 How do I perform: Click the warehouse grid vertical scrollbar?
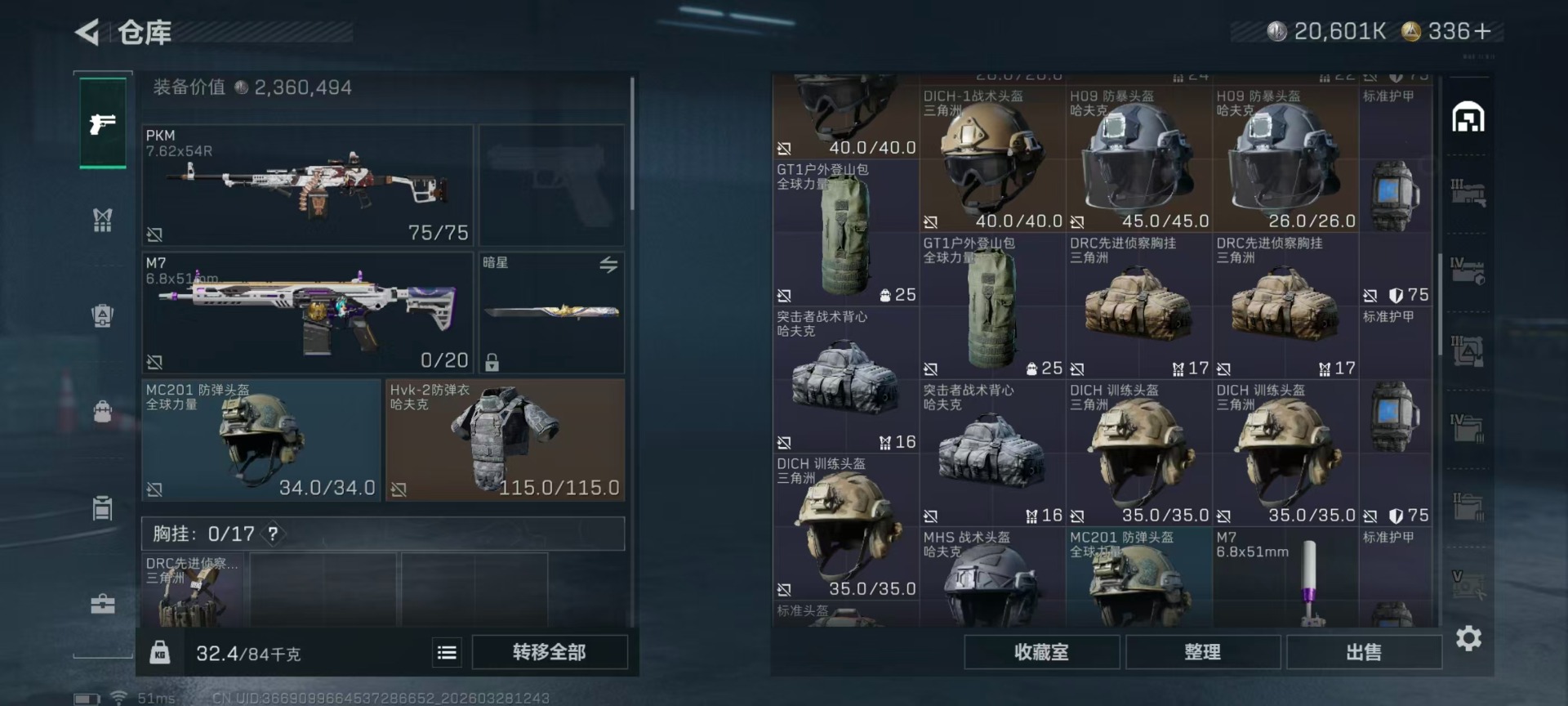pyautogui.click(x=1441, y=304)
